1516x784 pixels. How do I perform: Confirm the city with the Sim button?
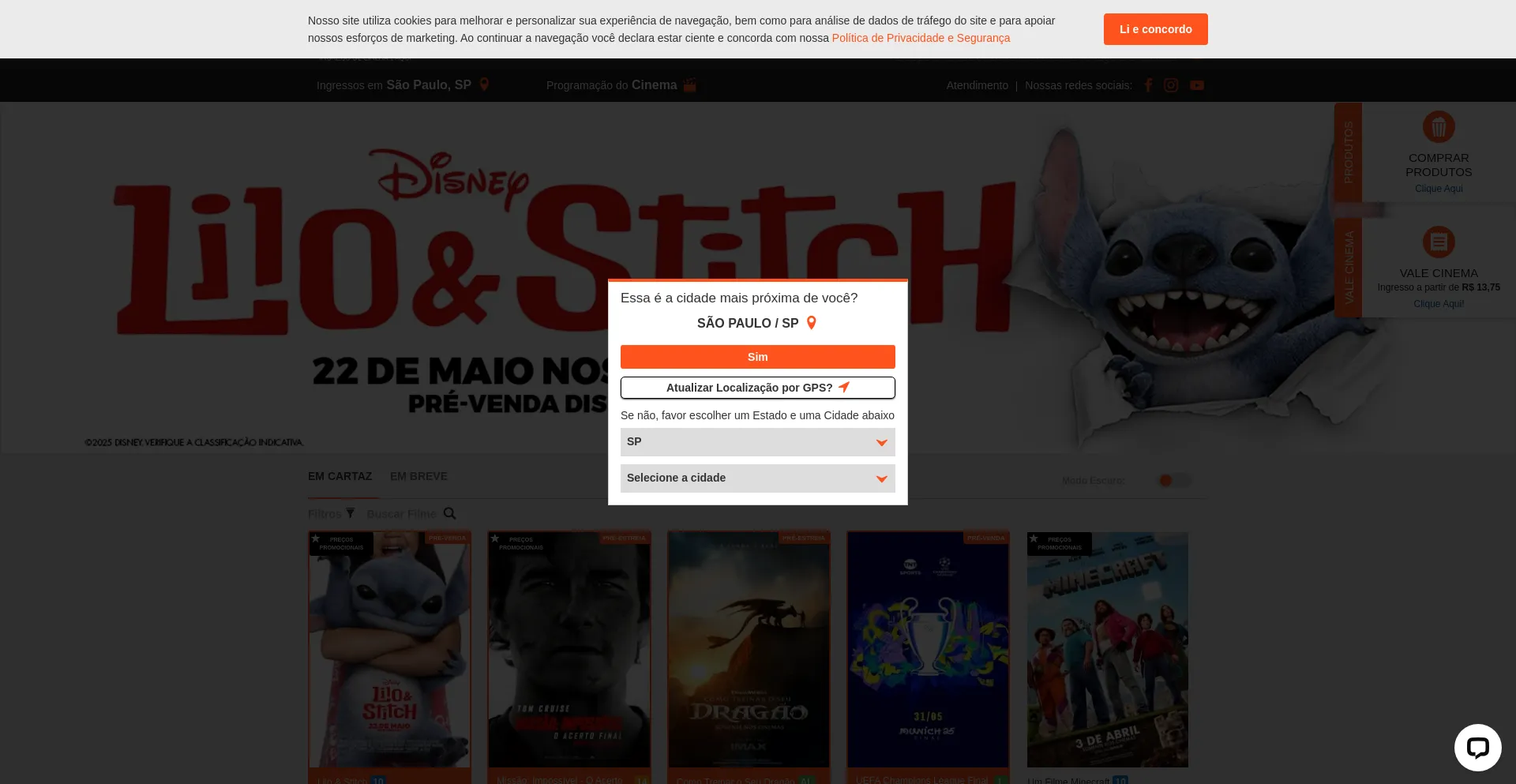(758, 357)
